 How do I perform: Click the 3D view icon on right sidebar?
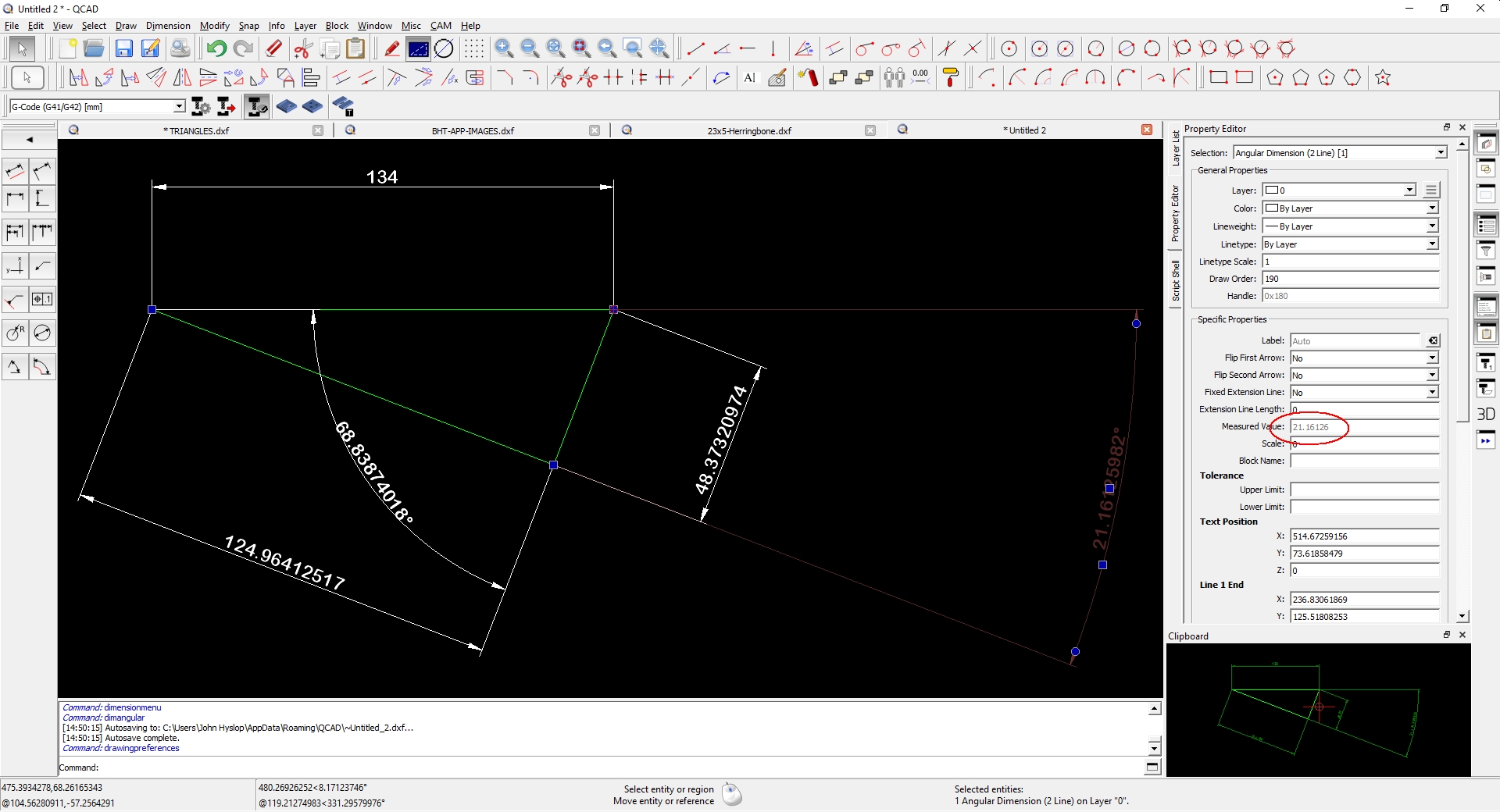[1486, 414]
